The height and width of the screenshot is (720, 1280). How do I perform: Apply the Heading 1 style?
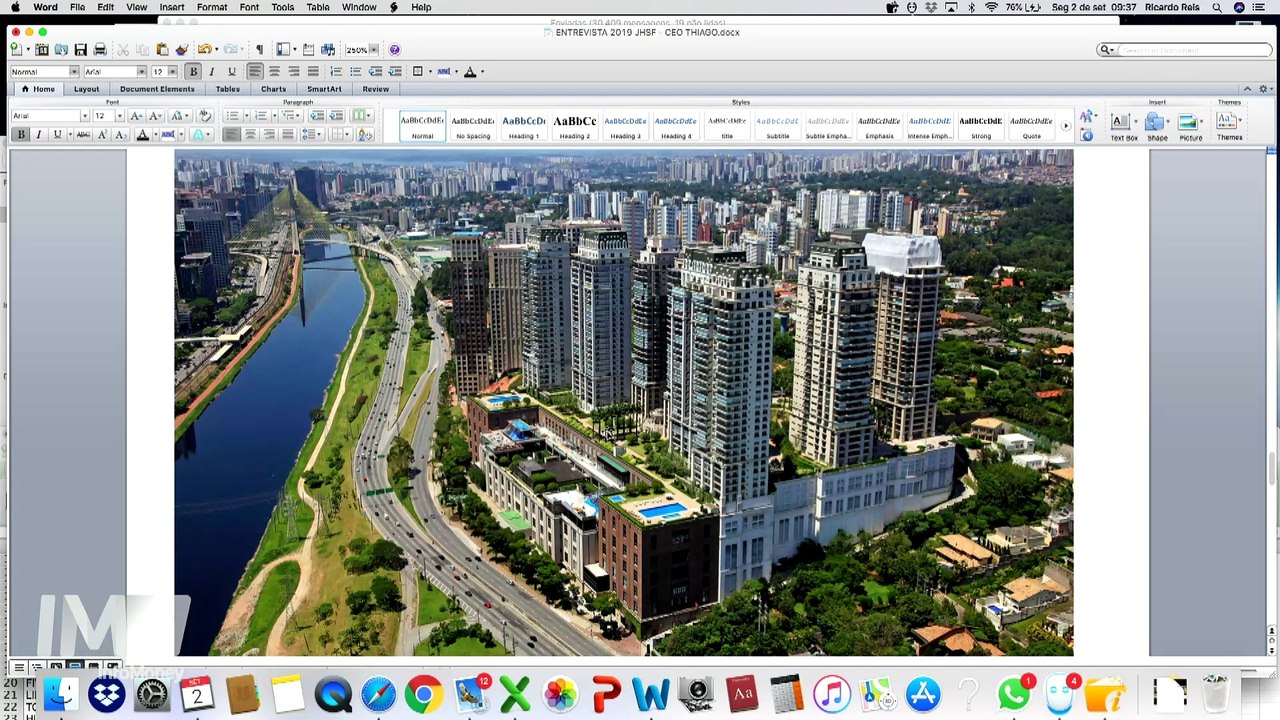[524, 126]
